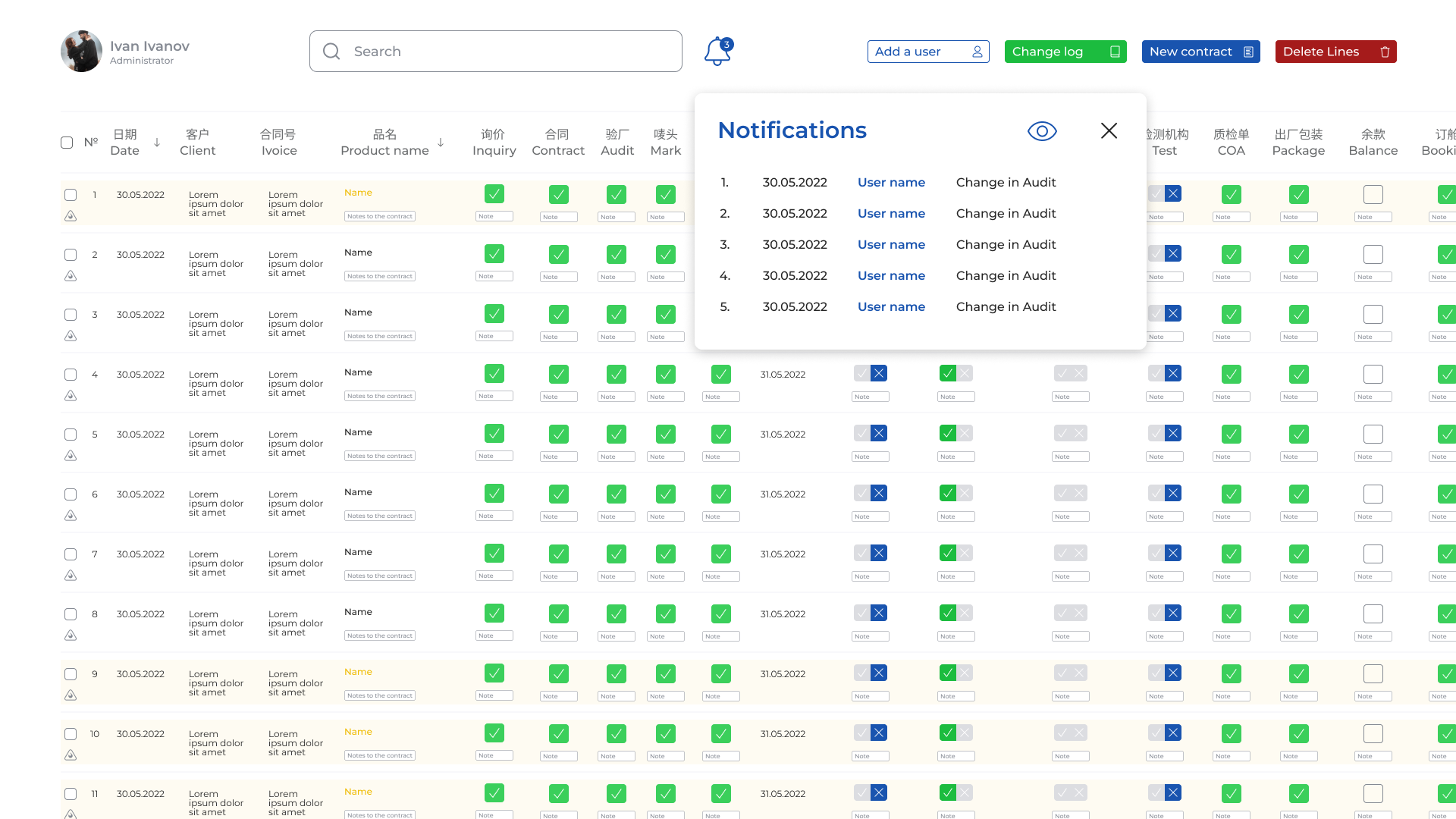1456x819 pixels.
Task: Click Add a user button
Action: click(x=928, y=52)
